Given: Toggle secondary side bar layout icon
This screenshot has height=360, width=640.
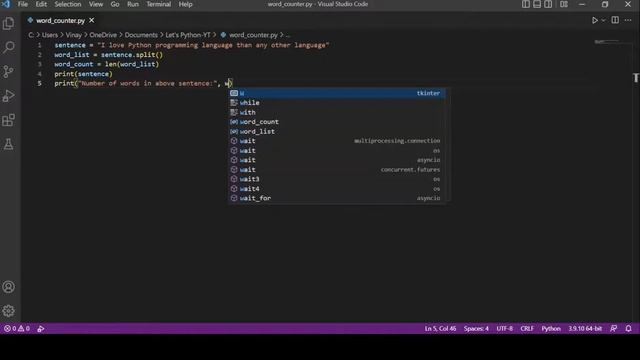Looking at the screenshot, I should tap(548, 4).
